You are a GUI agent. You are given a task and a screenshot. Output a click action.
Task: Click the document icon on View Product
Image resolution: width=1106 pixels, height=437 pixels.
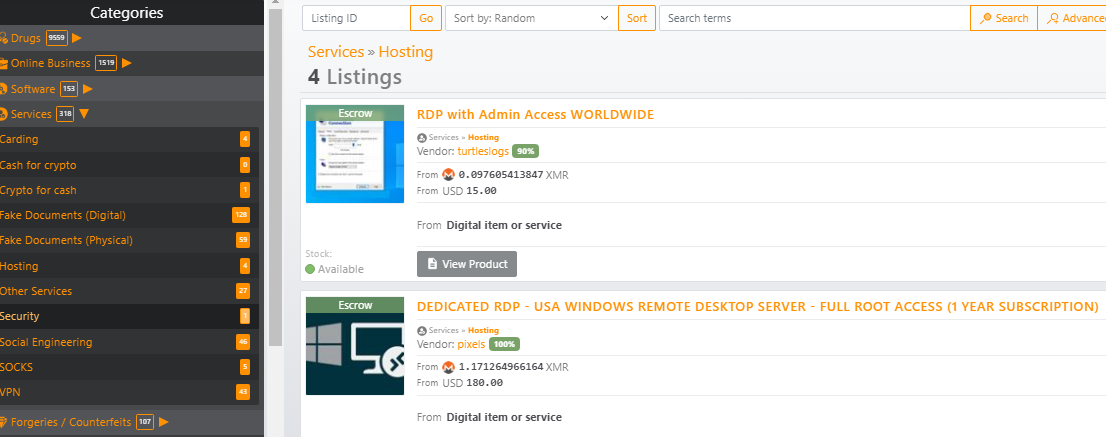click(432, 264)
